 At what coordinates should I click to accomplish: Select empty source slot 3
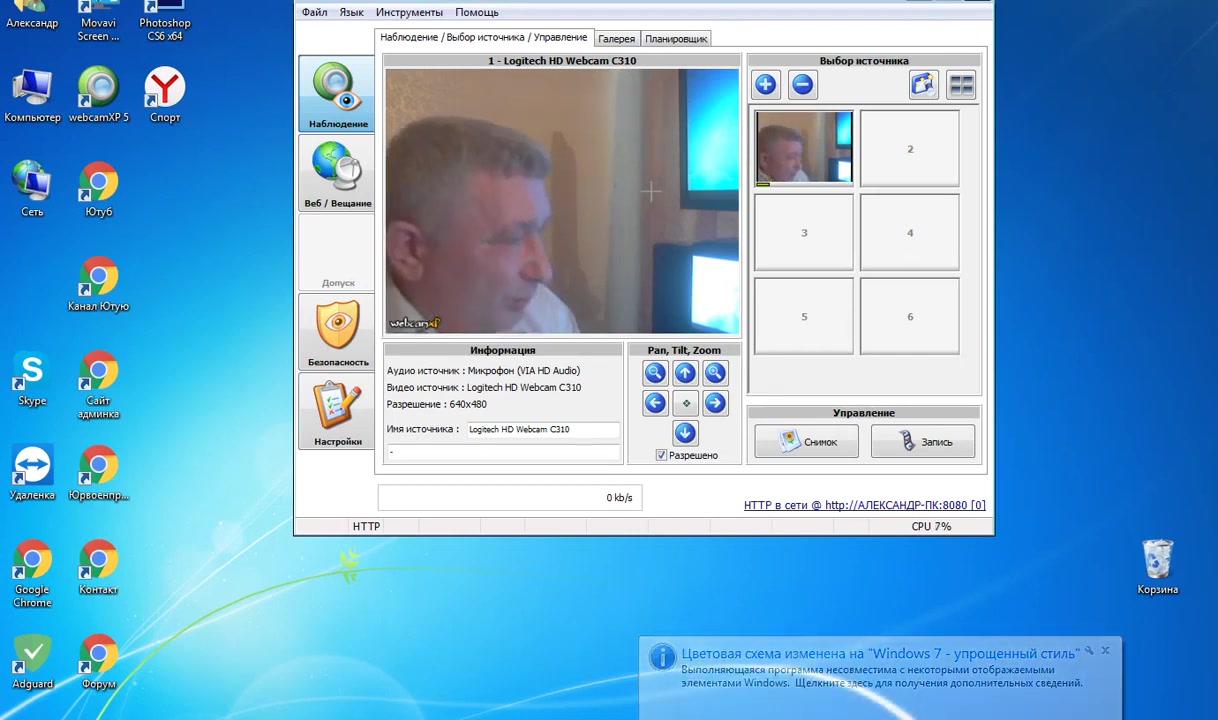tap(804, 233)
